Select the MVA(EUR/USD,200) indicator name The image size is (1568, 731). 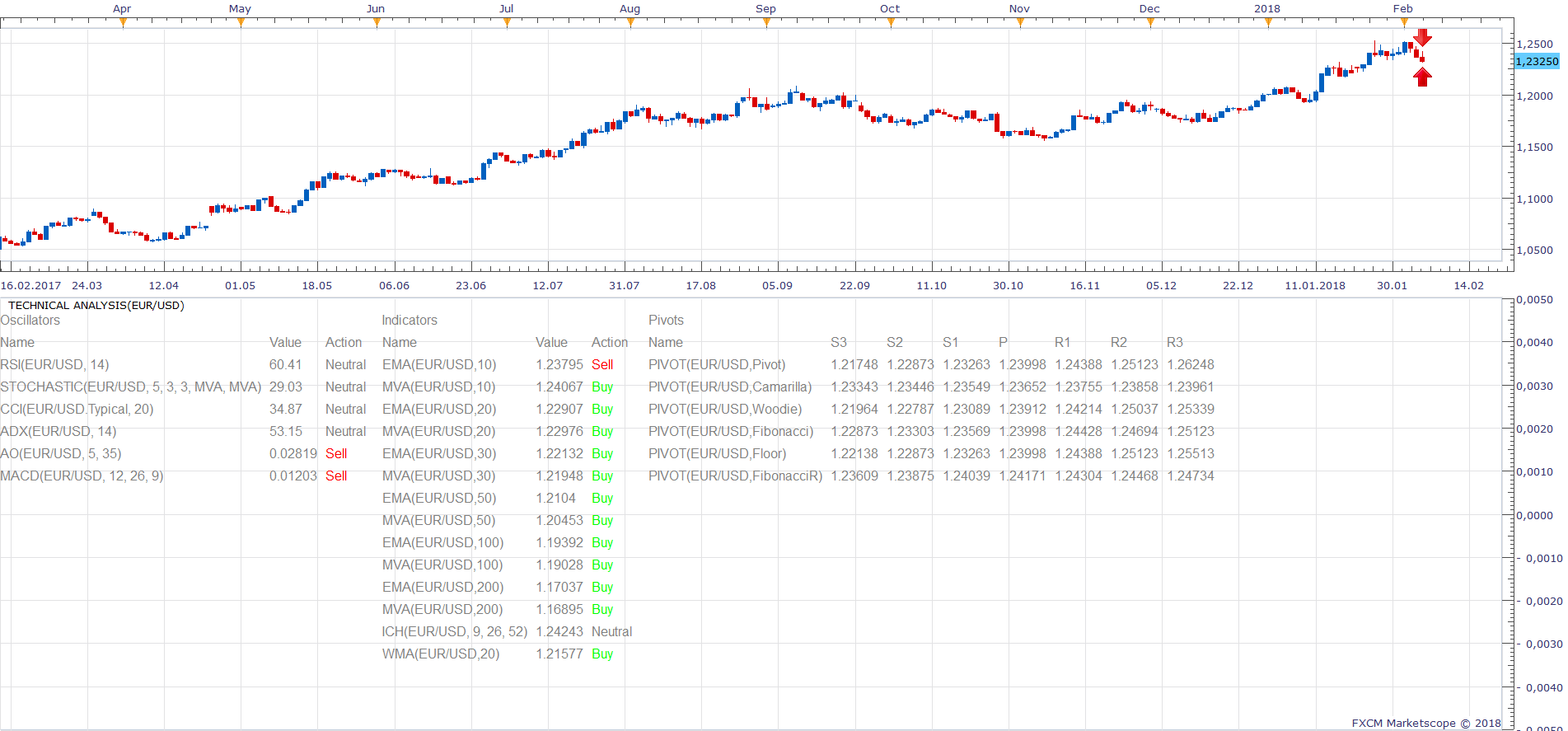tap(442, 609)
